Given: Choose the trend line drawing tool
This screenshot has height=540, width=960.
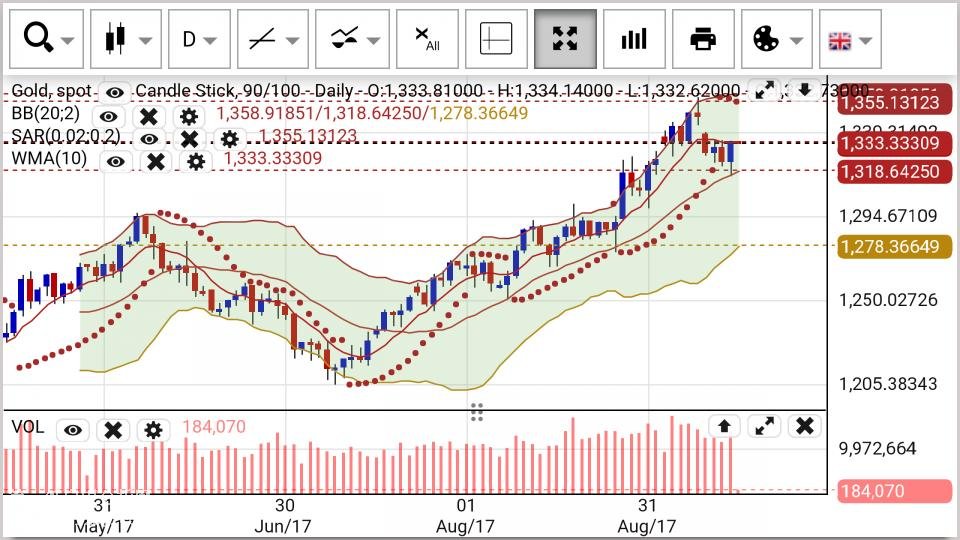Looking at the screenshot, I should pyautogui.click(x=262, y=40).
